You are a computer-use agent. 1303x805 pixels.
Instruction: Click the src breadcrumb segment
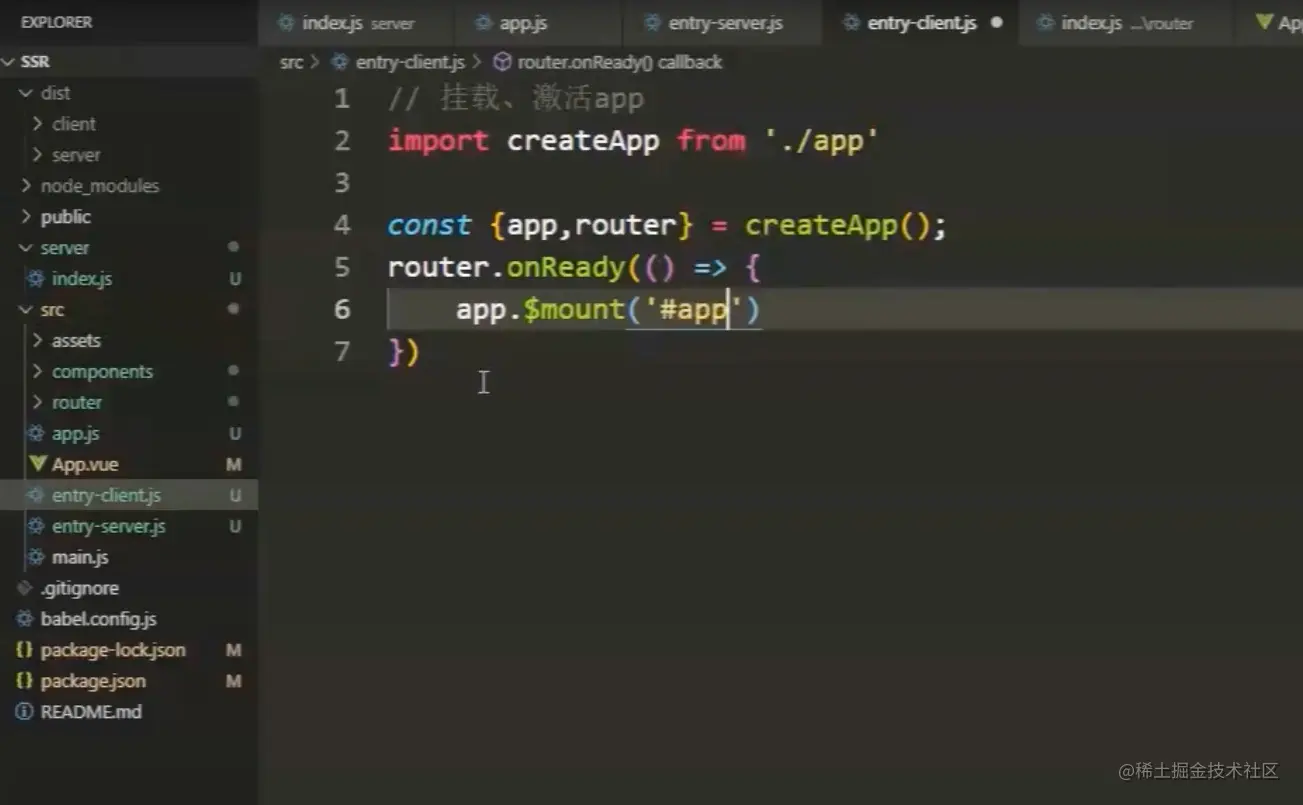[291, 62]
